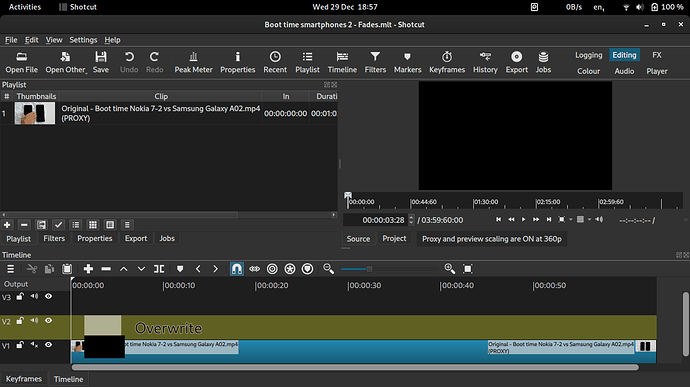Ripple delete with the timeline minus icon
690x387 pixels.
click(106, 269)
